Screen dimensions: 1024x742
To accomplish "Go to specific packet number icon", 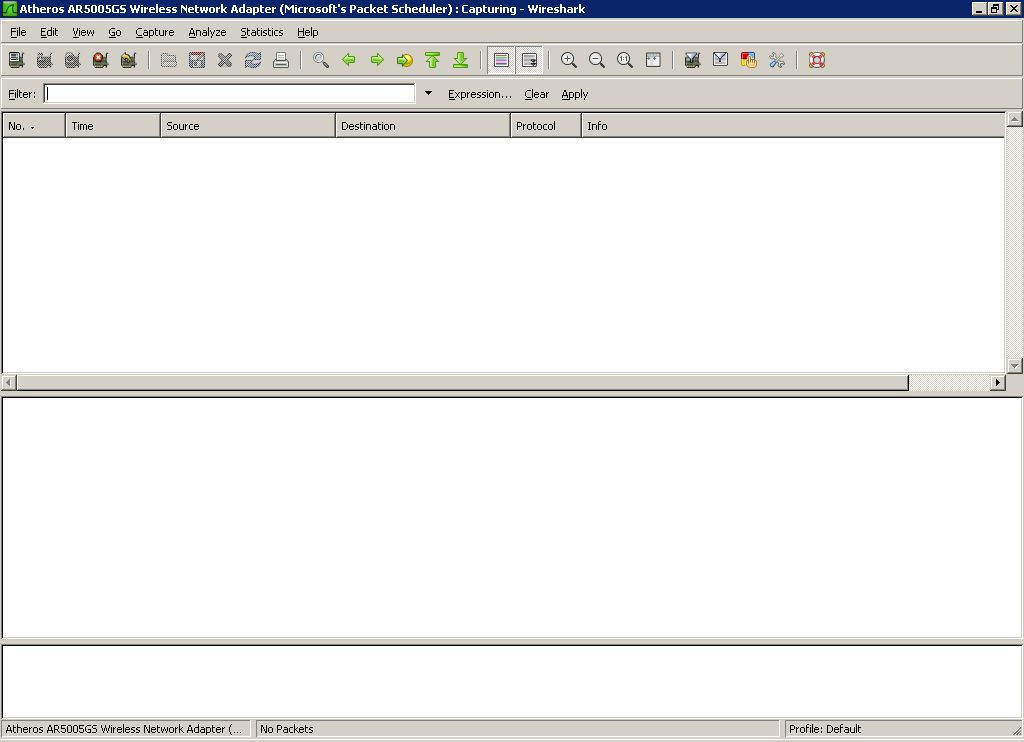I will click(405, 60).
